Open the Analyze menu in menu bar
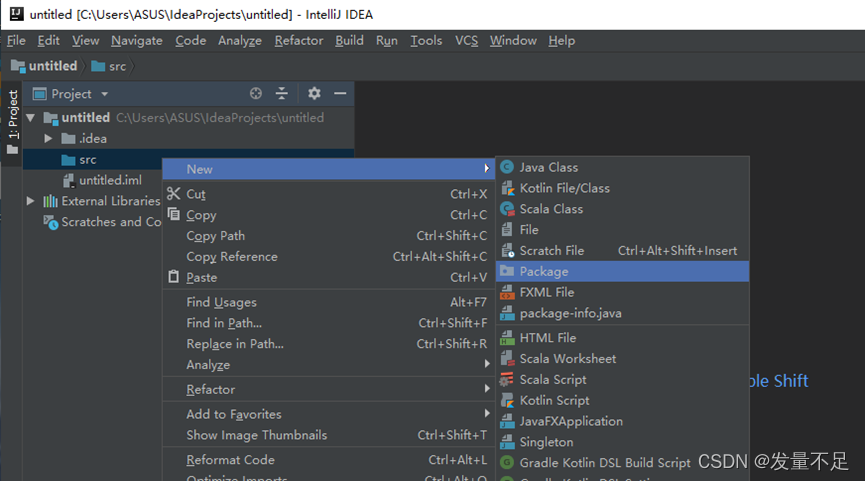Screen dimensions: 865x481 pos(240,41)
